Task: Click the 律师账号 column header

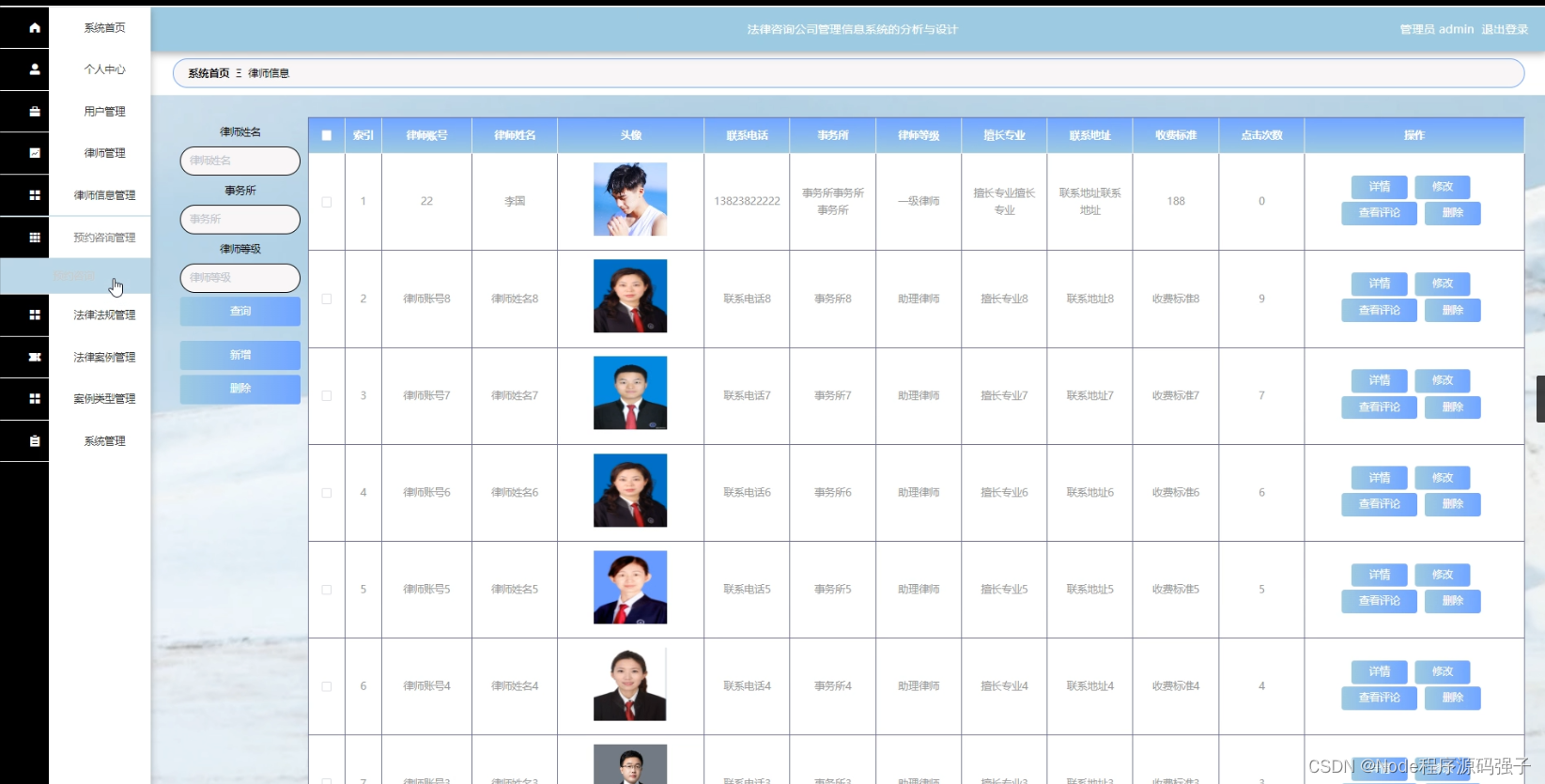Action: [x=426, y=135]
